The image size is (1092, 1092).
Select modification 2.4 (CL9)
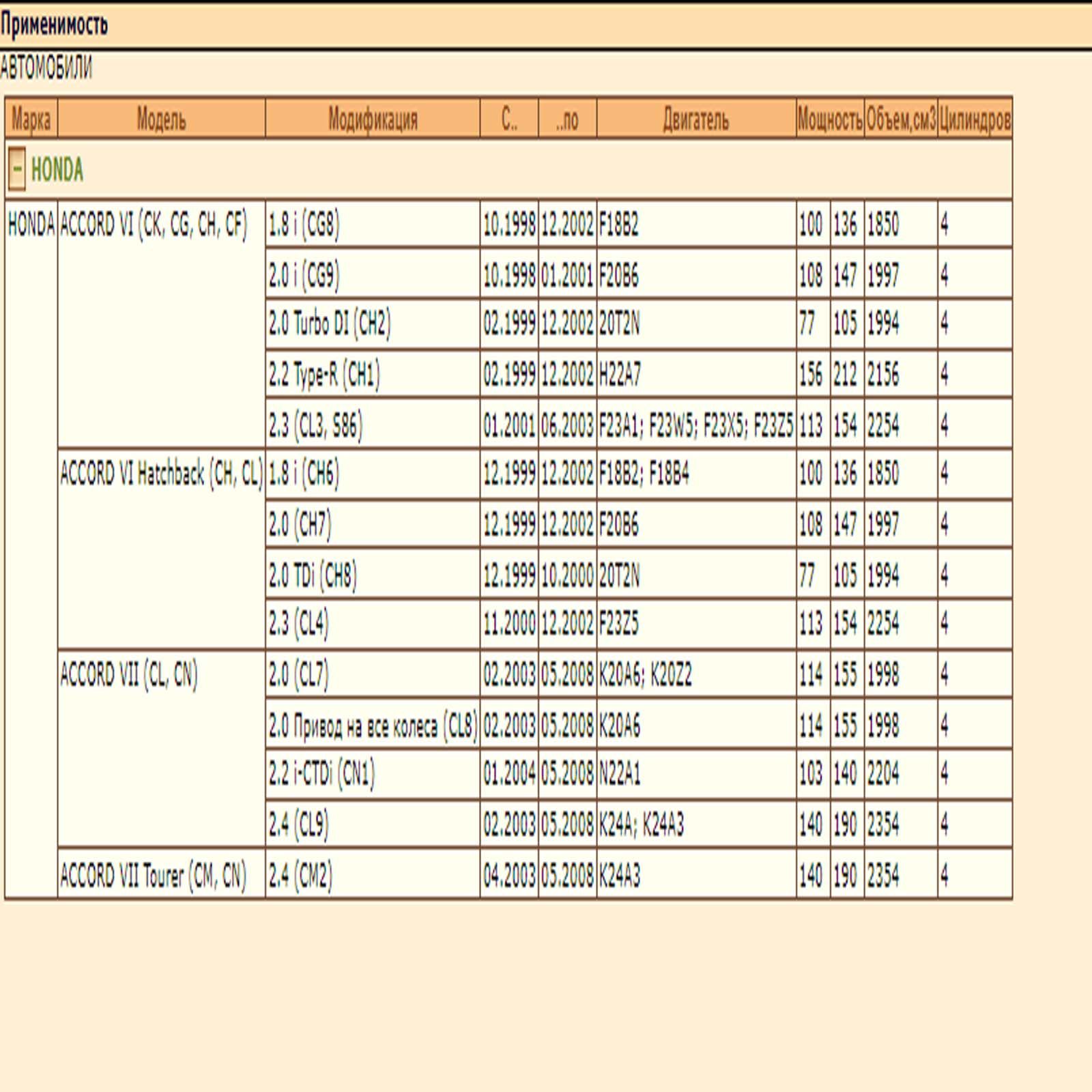pyautogui.click(x=298, y=824)
